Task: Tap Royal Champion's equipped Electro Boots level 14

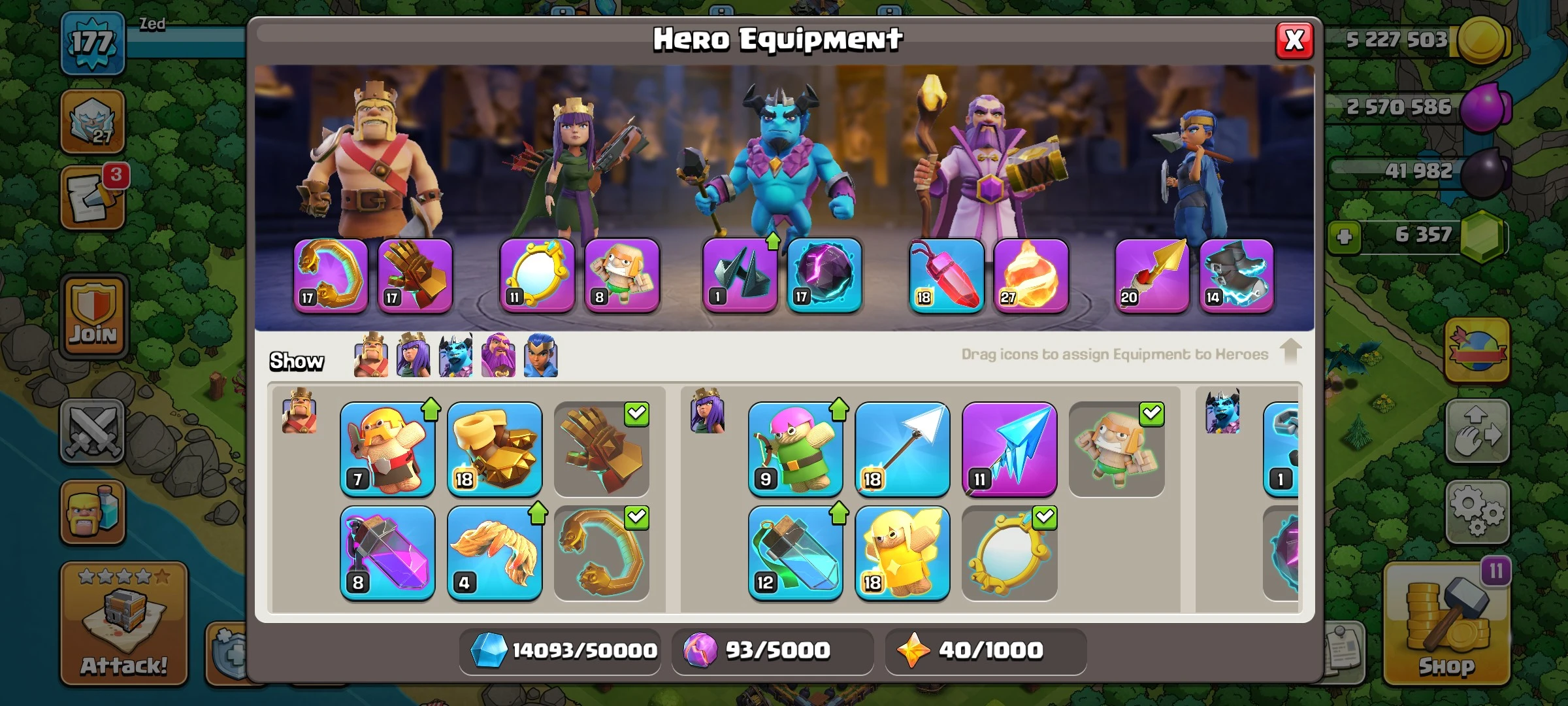Action: (1236, 275)
